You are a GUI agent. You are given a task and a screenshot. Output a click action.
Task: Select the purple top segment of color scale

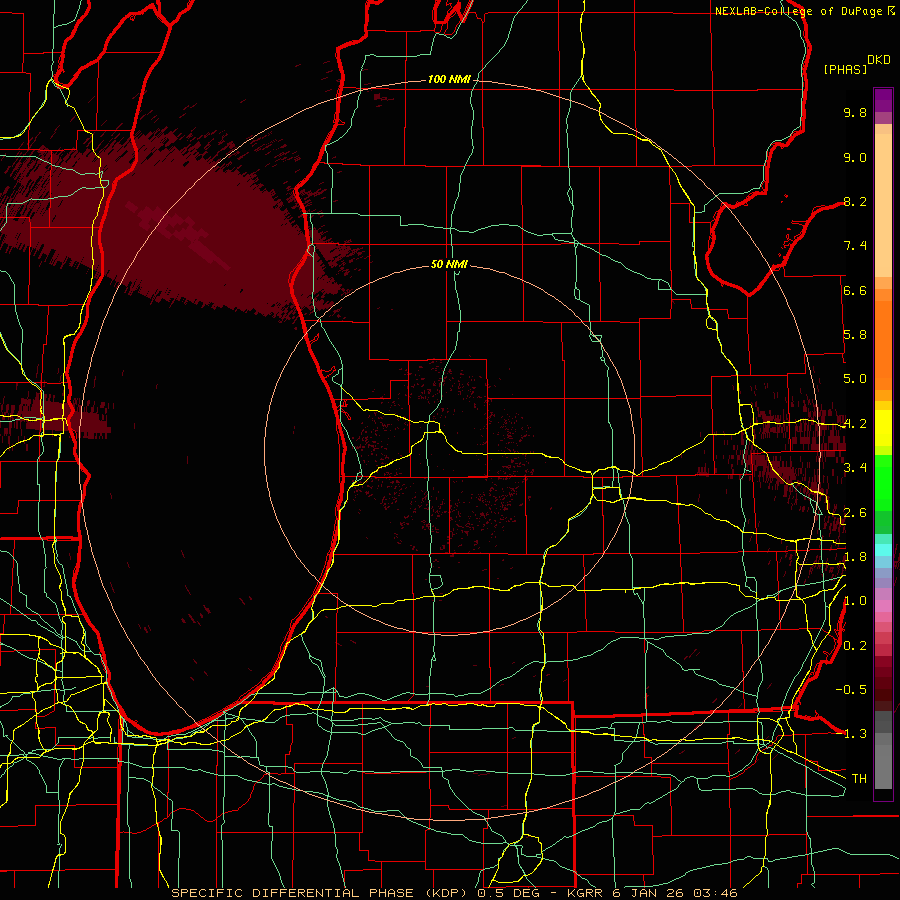[883, 100]
